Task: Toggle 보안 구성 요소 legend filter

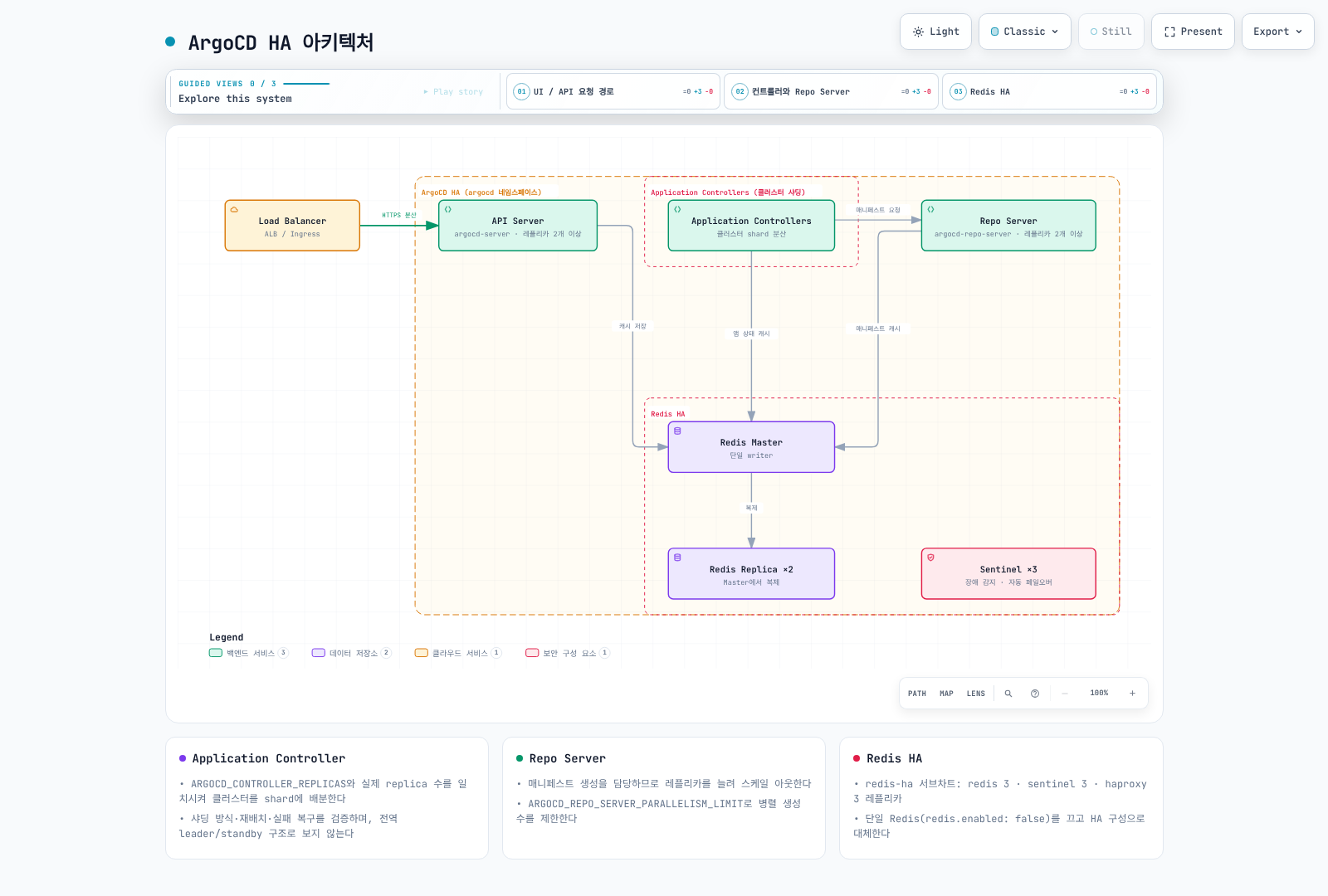Action: 568,653
